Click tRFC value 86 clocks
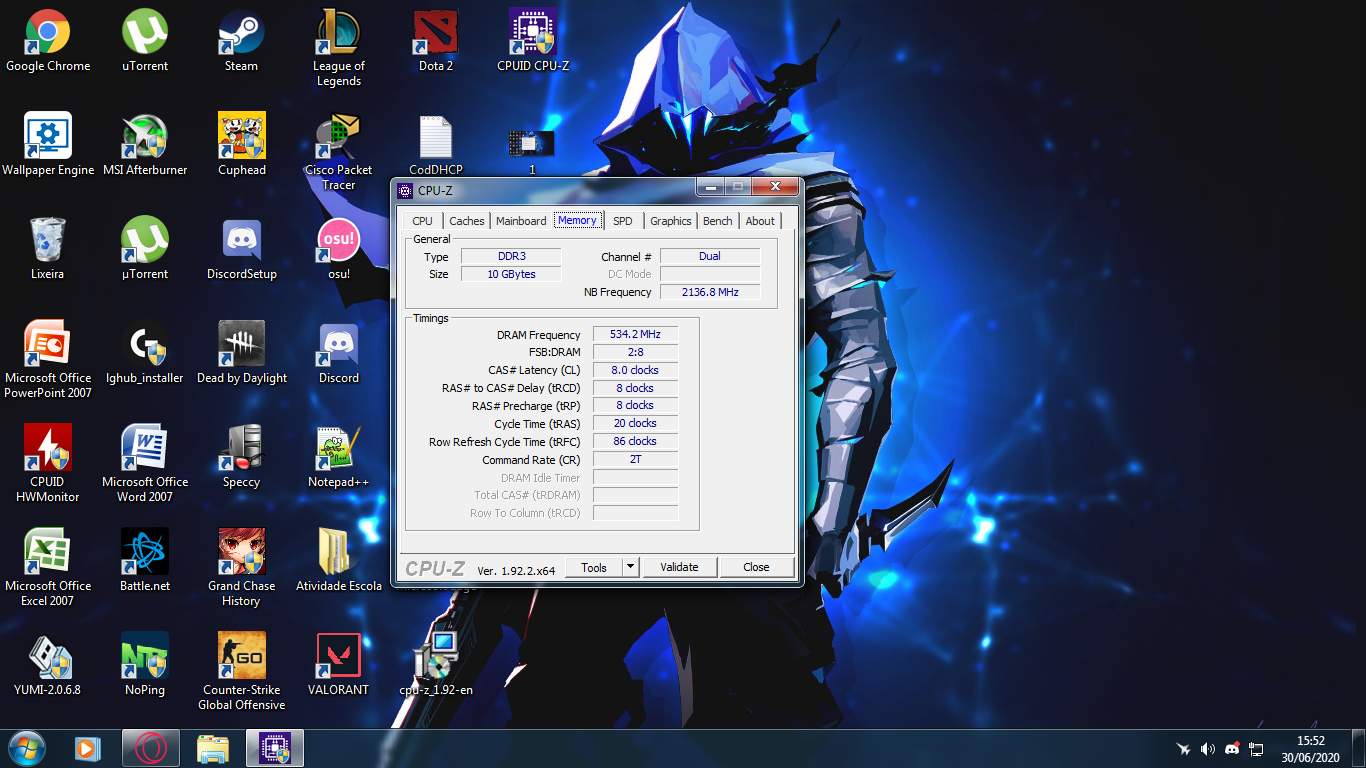The image size is (1366, 768). [x=636, y=441]
